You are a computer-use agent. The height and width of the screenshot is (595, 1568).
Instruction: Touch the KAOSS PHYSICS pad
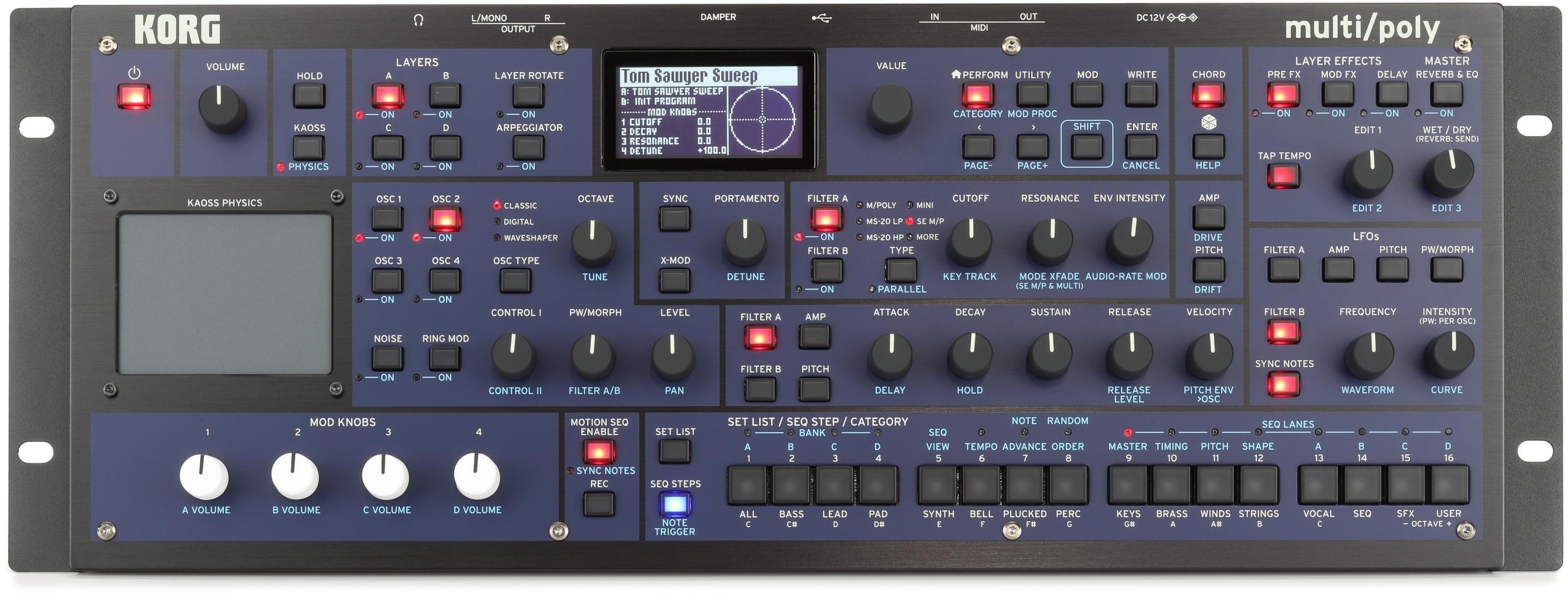pyautogui.click(x=225, y=293)
